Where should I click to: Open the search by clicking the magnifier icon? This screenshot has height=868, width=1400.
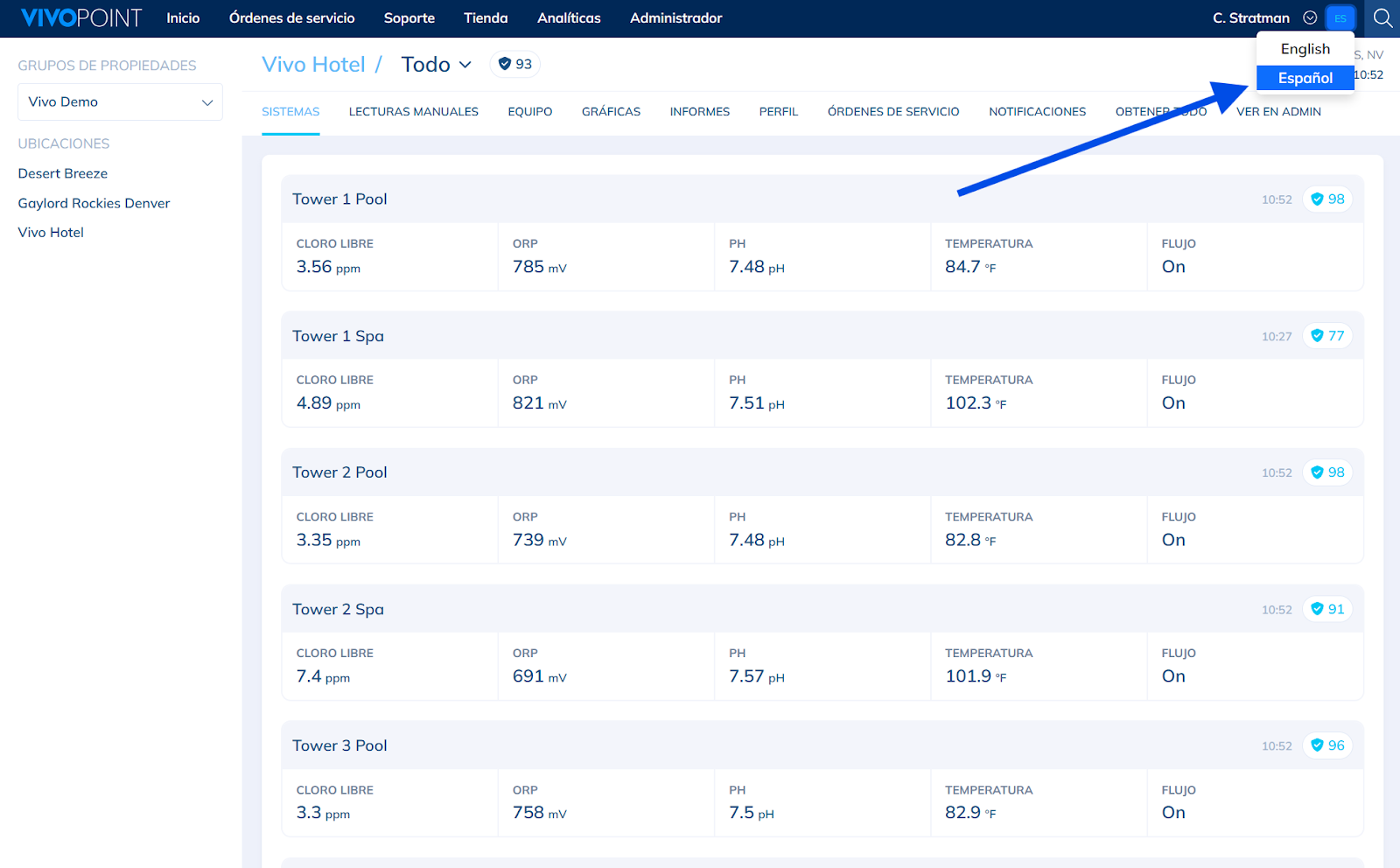pos(1382,17)
